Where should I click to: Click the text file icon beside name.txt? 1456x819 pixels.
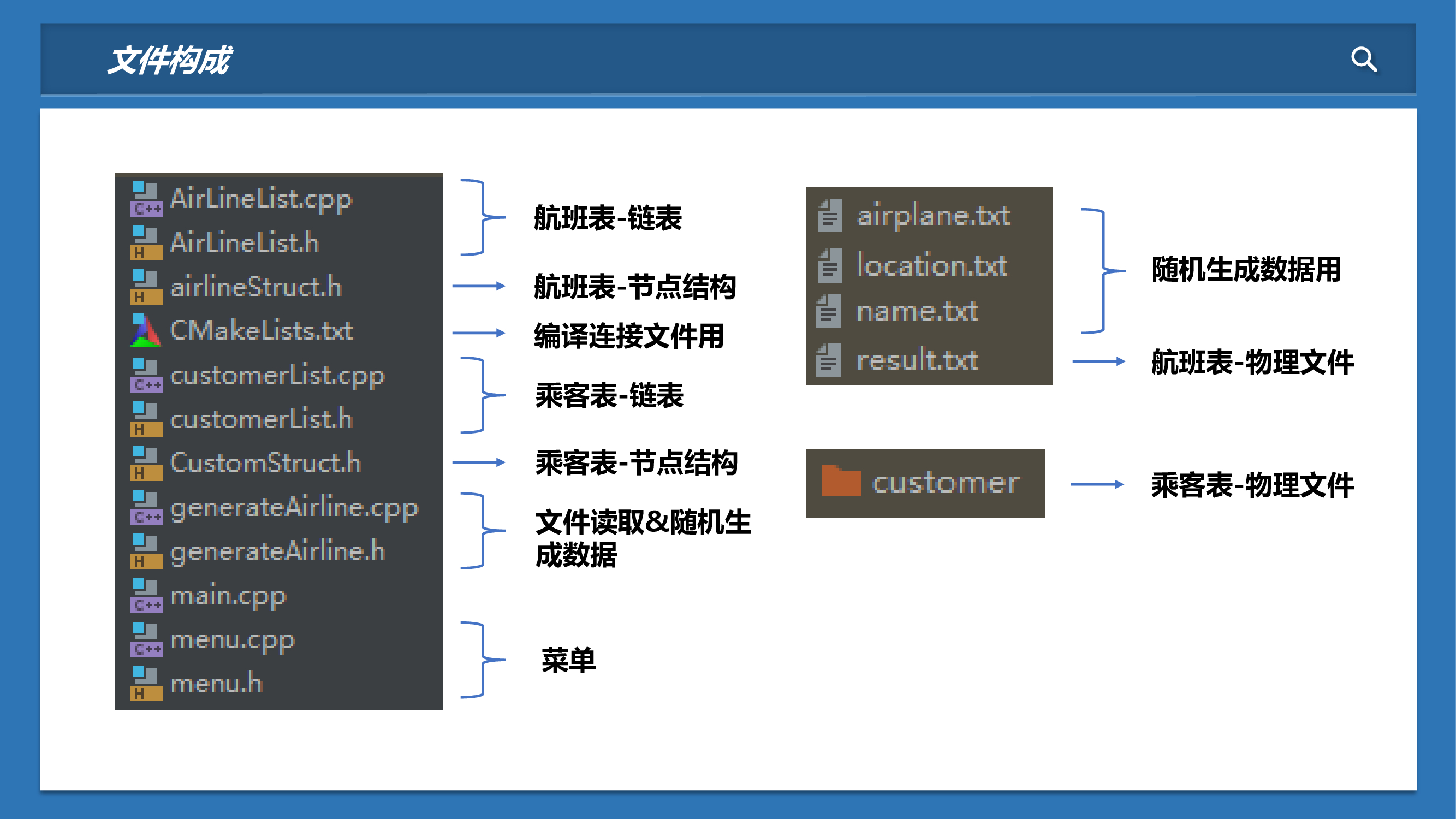coord(829,311)
